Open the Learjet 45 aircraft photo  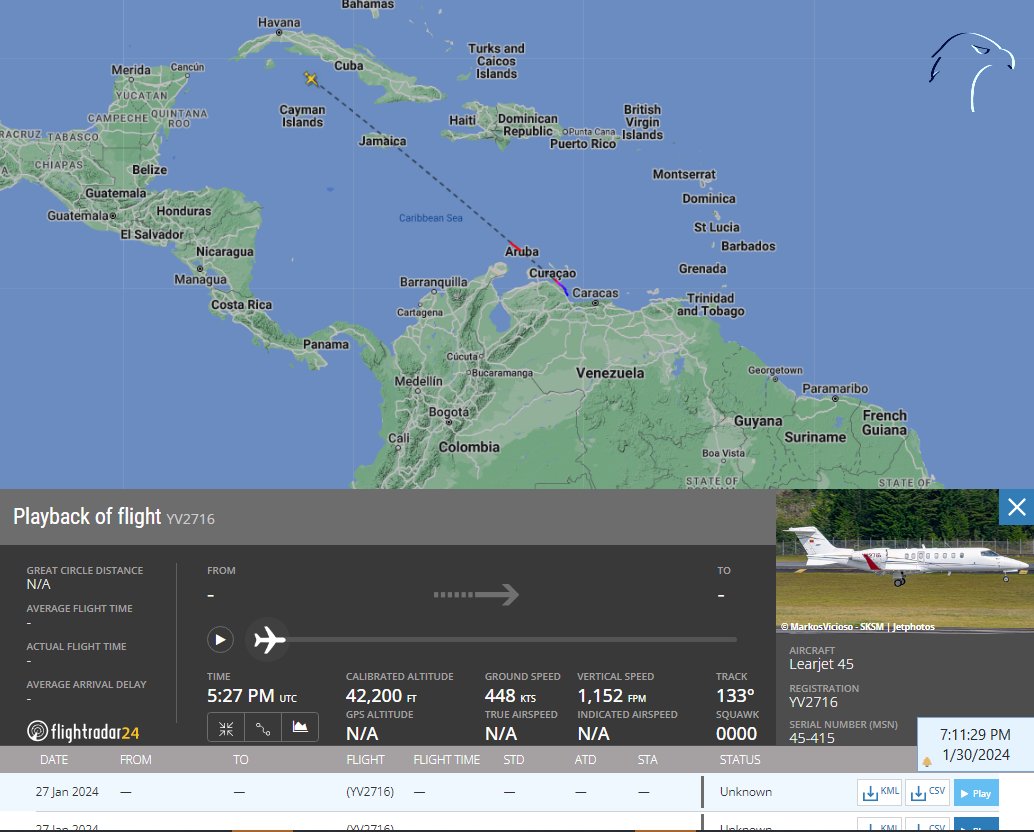[905, 561]
